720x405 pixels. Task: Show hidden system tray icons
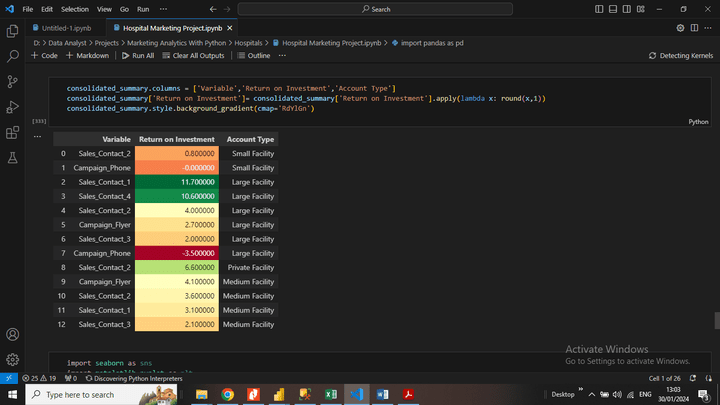[591, 394]
